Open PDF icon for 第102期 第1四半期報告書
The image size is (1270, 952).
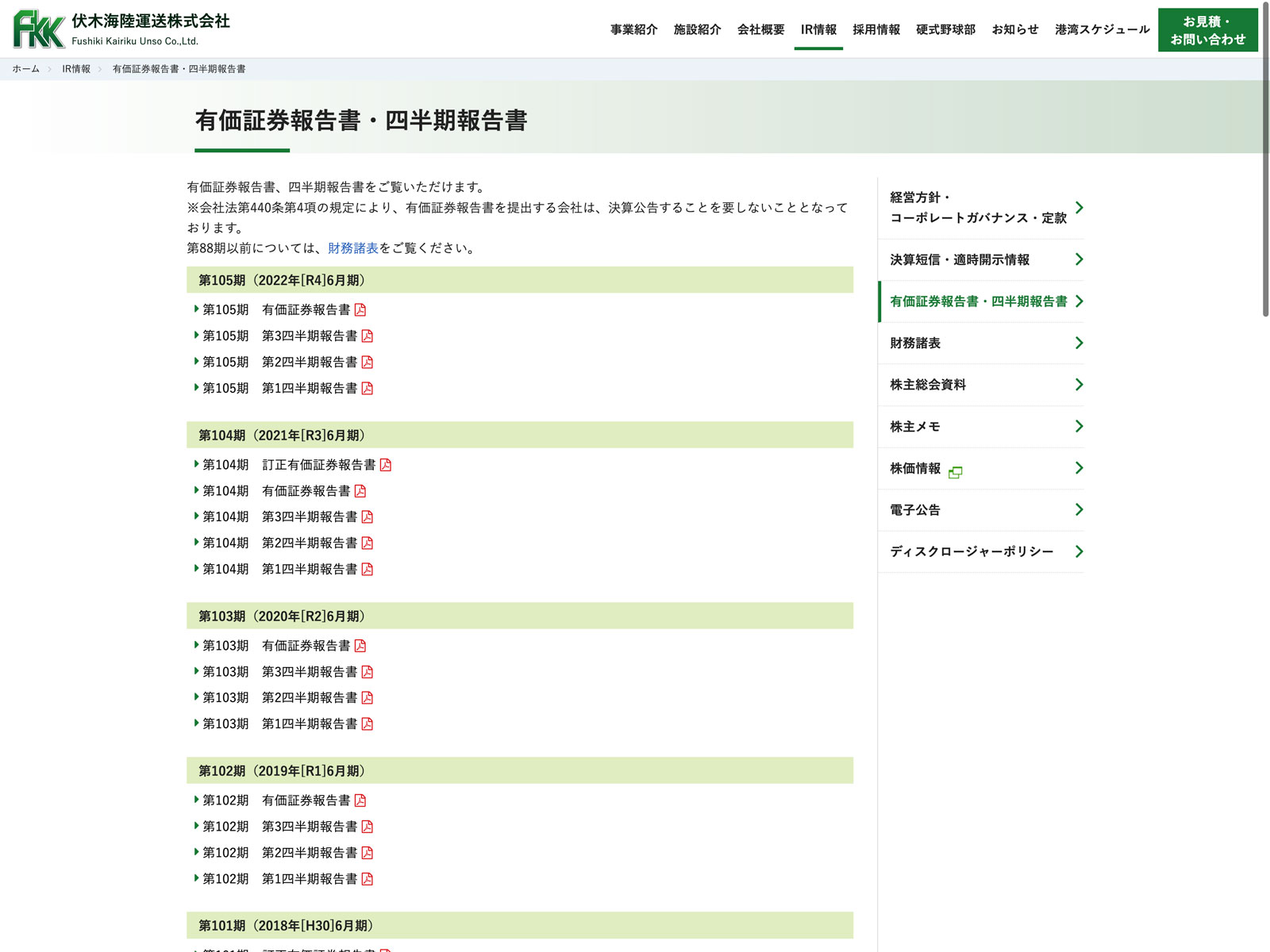tap(368, 879)
